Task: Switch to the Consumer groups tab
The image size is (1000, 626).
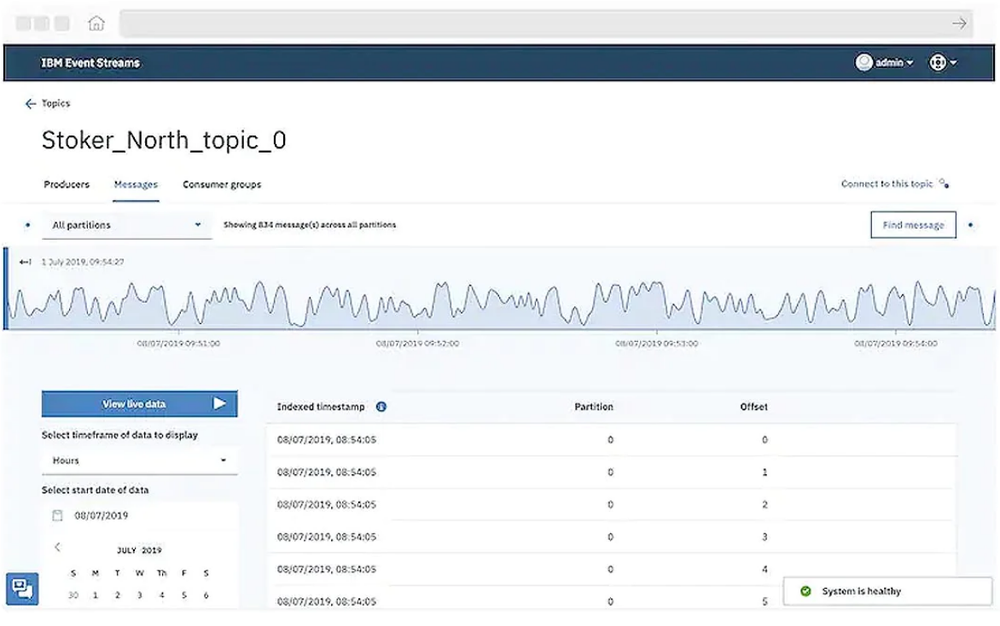Action: 222,184
